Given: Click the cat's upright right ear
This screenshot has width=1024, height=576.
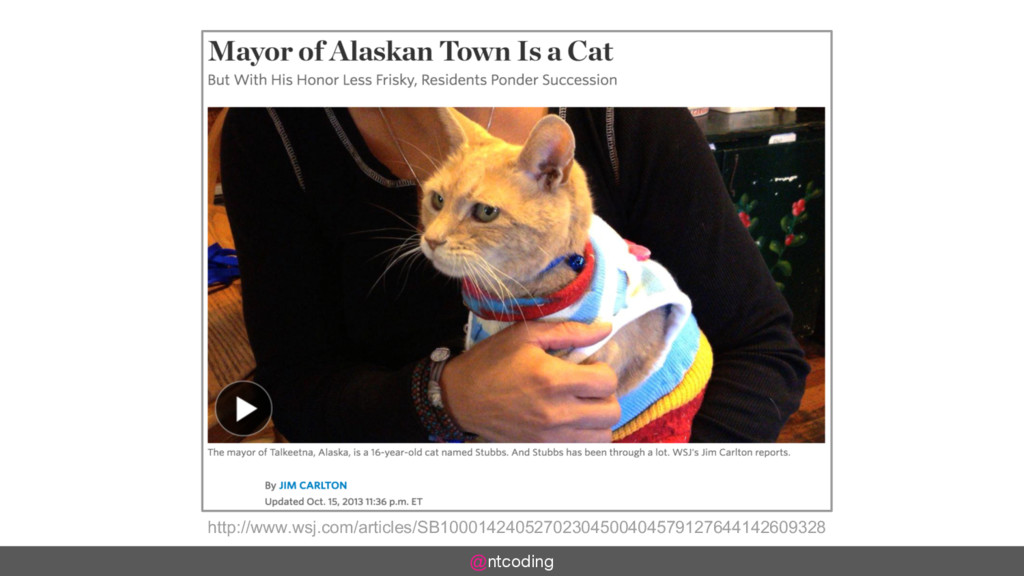Looking at the screenshot, I should (549, 152).
